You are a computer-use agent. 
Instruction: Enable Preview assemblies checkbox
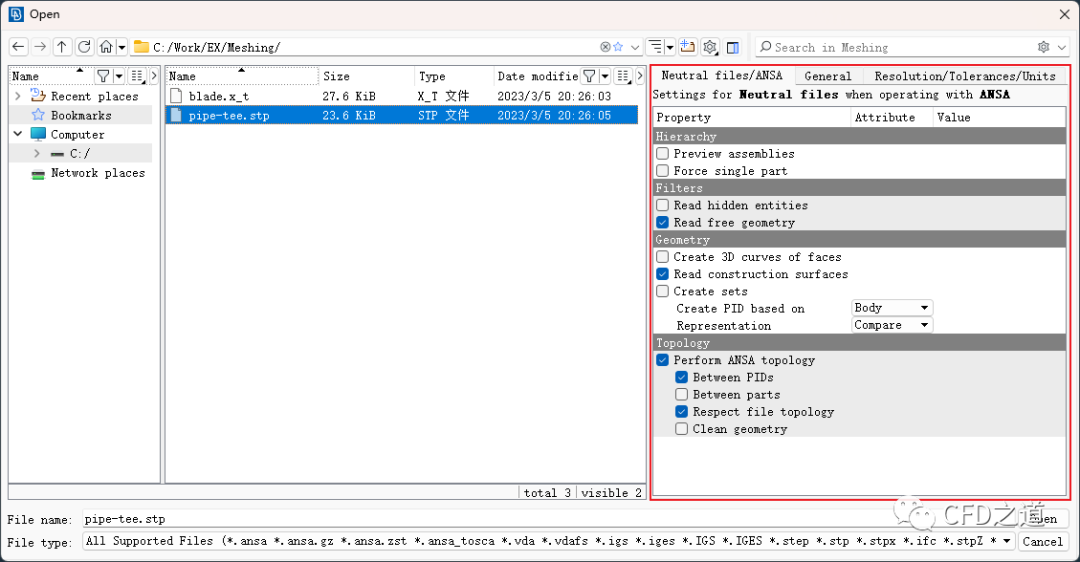pos(663,153)
